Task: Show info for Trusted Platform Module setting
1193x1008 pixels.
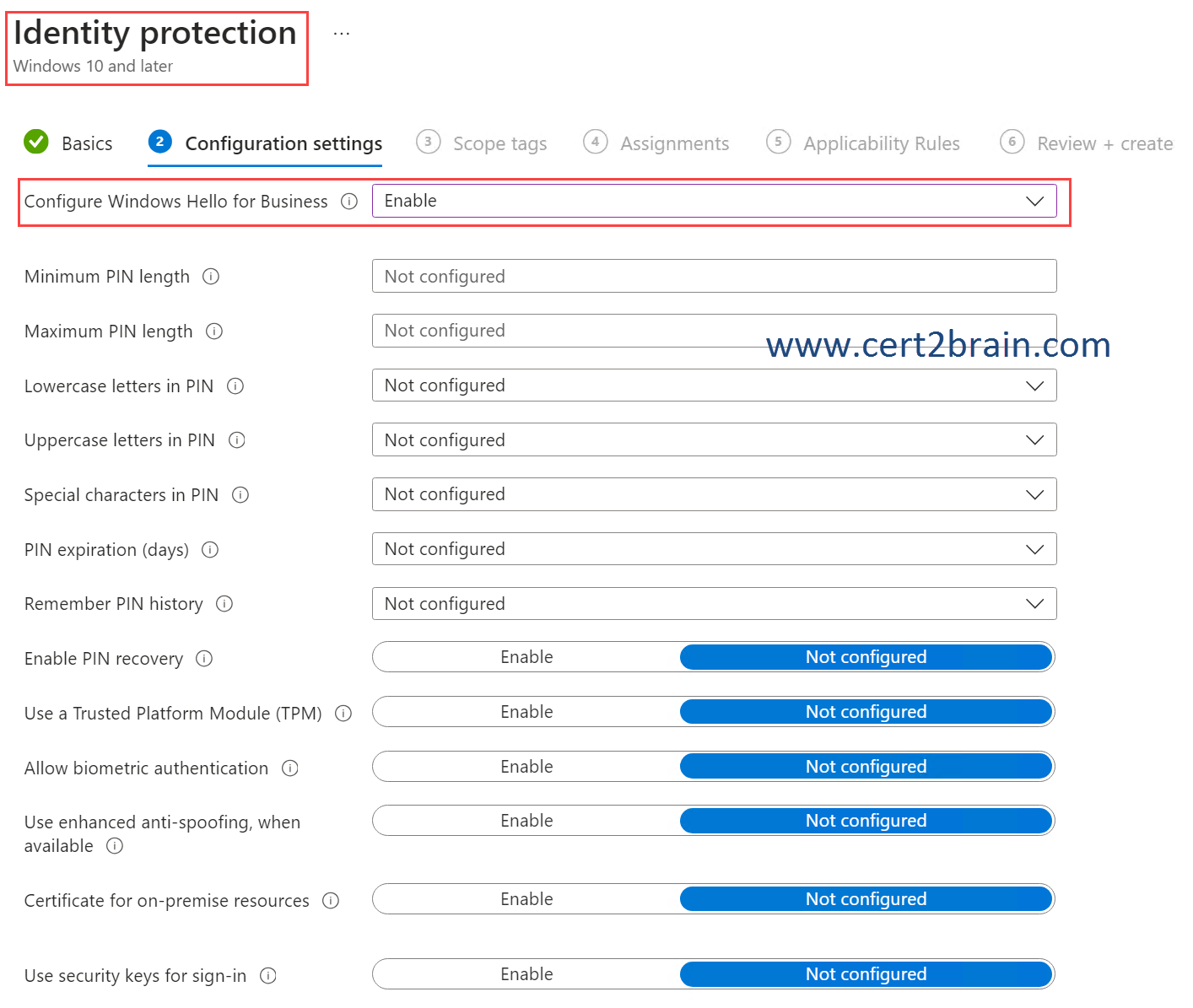Action: [343, 714]
